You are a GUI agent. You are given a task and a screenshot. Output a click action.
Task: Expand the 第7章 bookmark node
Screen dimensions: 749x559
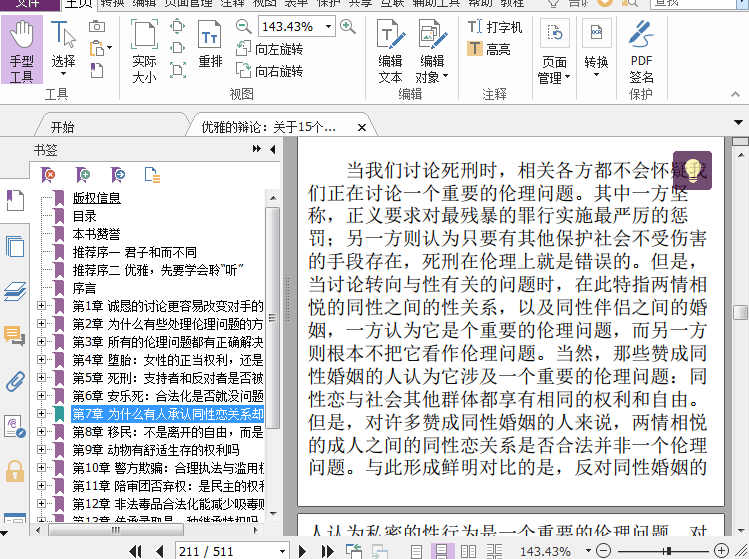coord(42,413)
